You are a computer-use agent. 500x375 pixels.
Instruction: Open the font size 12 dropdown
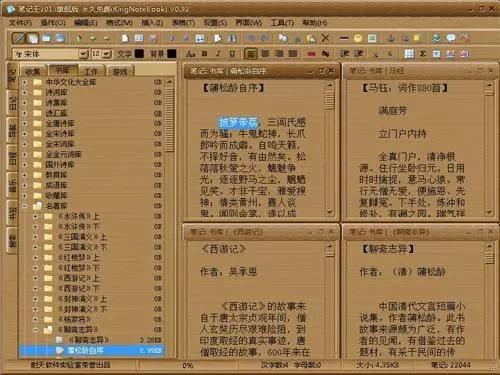(107, 54)
